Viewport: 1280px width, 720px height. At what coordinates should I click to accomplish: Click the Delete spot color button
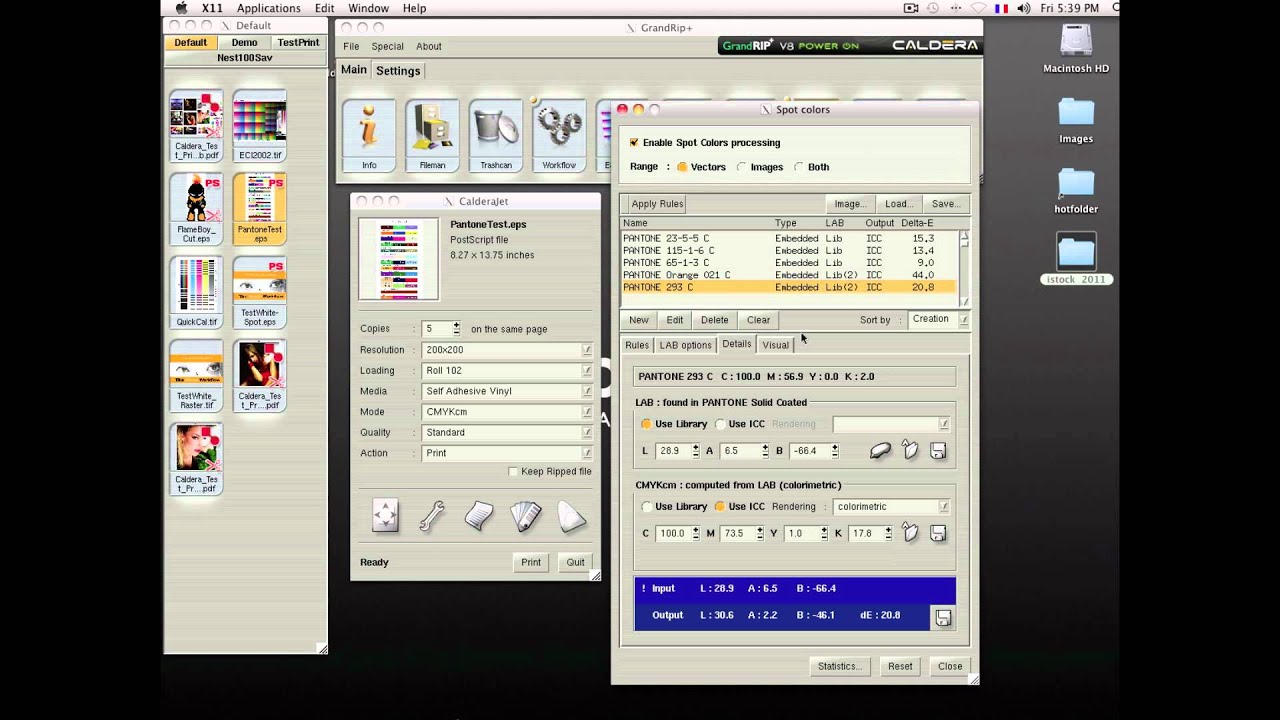(x=714, y=320)
